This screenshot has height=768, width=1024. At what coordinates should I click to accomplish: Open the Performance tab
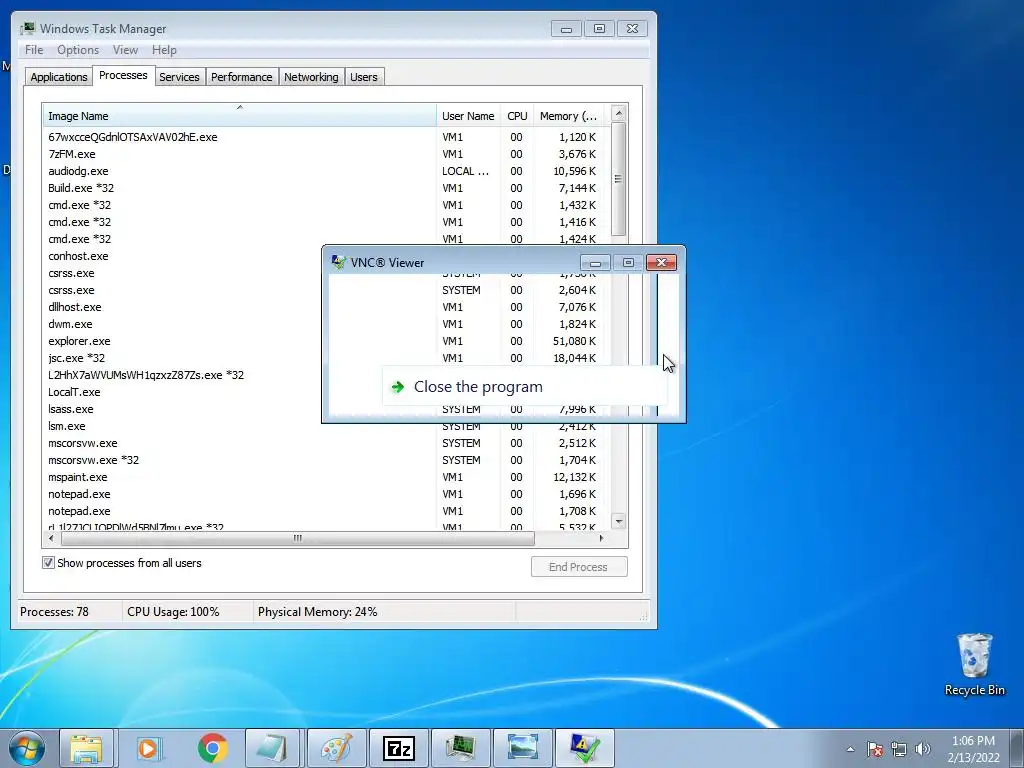[242, 77]
